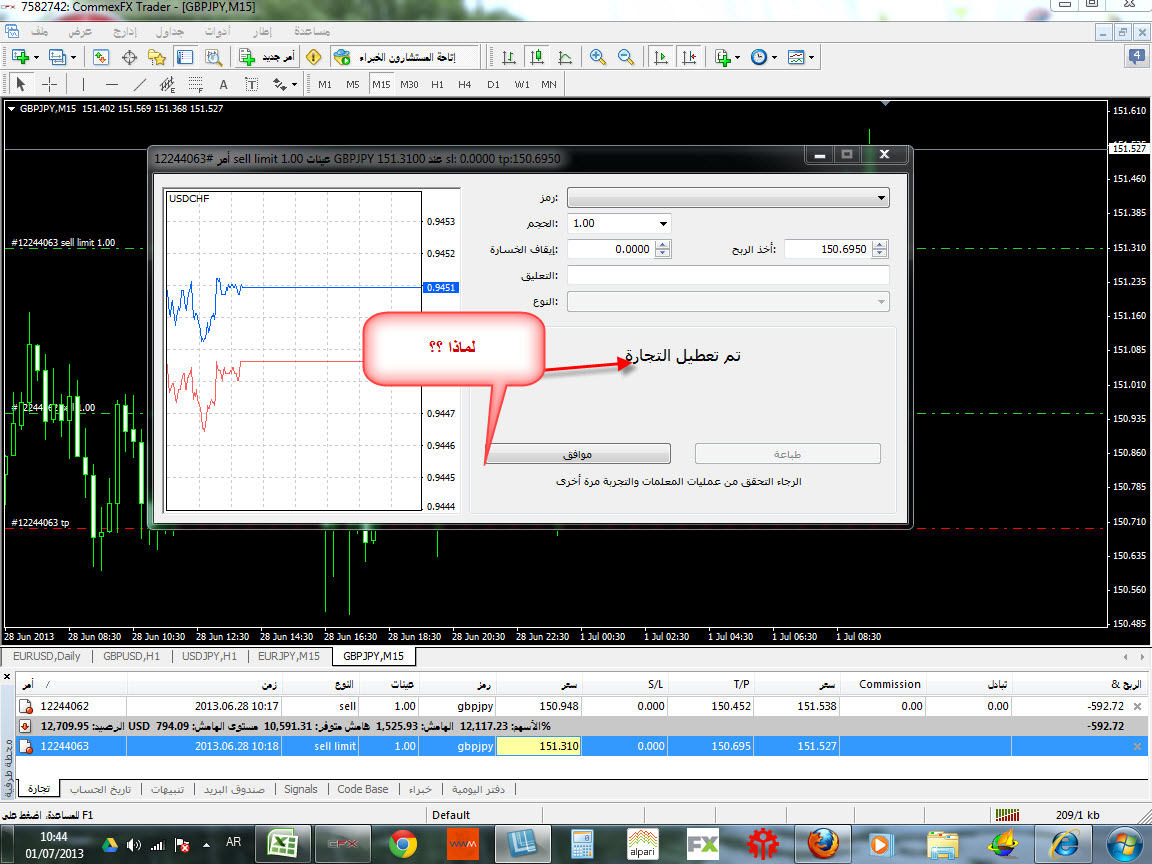This screenshot has width=1152, height=864.
Task: Increase stop loss value with up arrow
Action: pyautogui.click(x=663, y=245)
